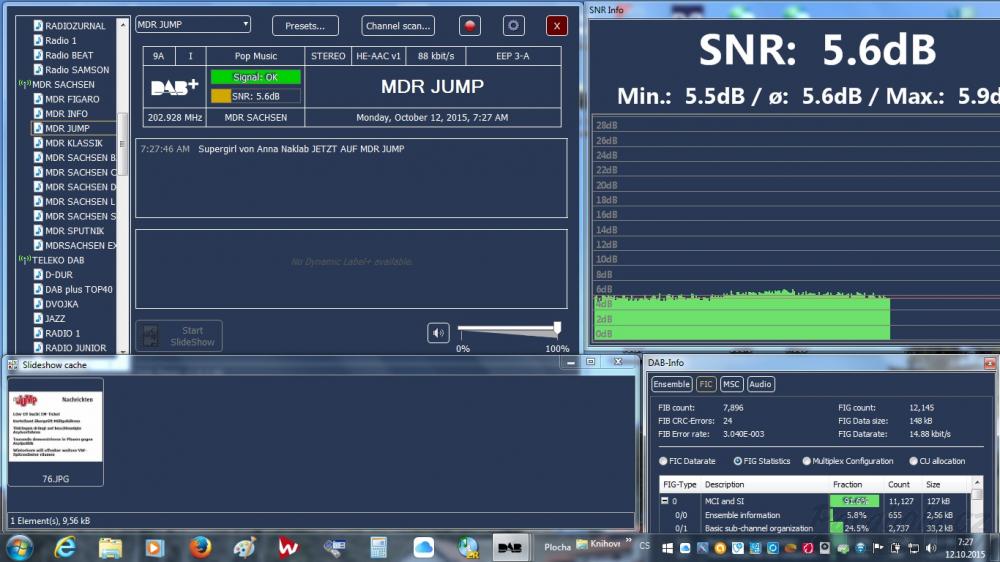1000x562 pixels.
Task: Open the Paint palette taskbar icon
Action: [244, 547]
